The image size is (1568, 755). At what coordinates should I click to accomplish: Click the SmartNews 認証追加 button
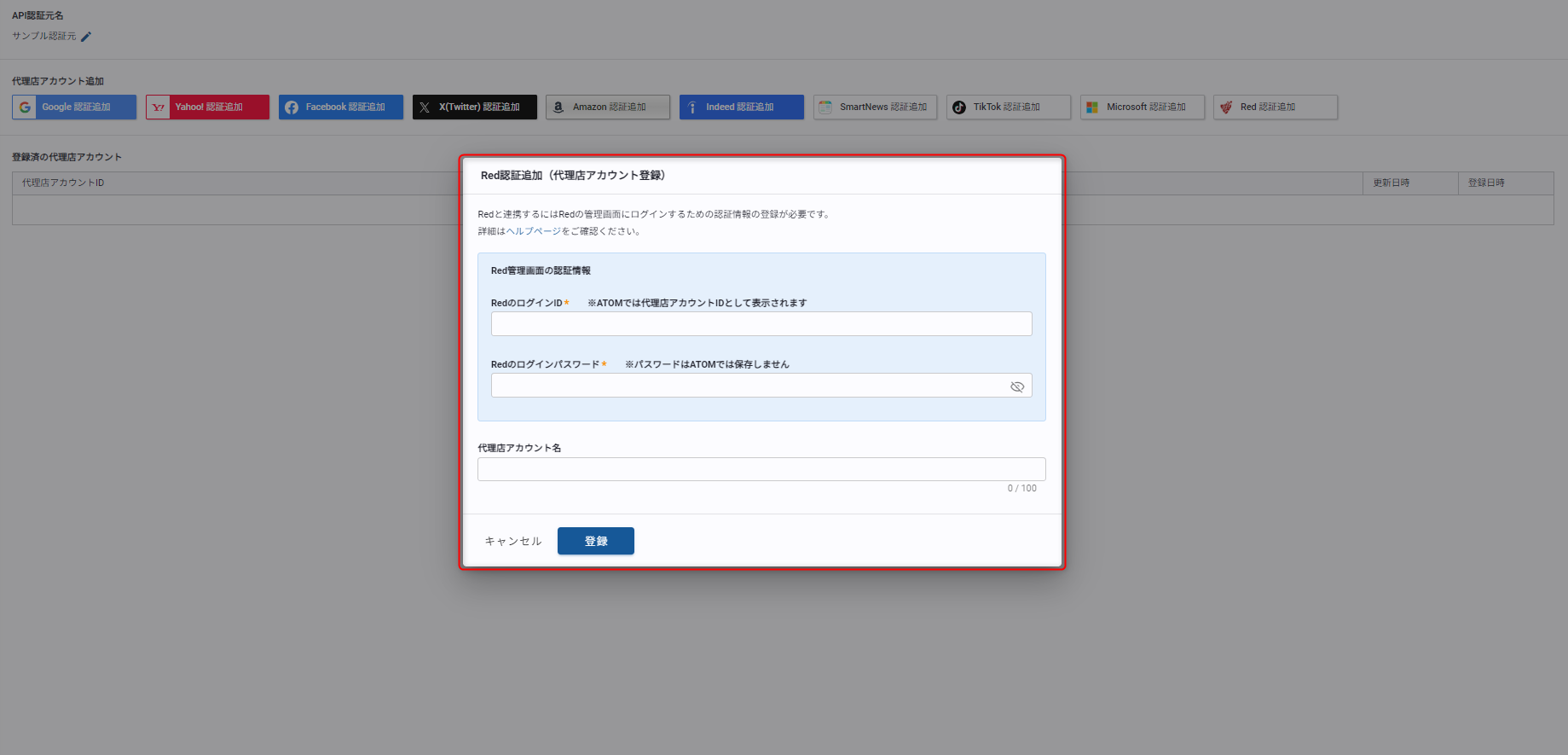point(875,107)
